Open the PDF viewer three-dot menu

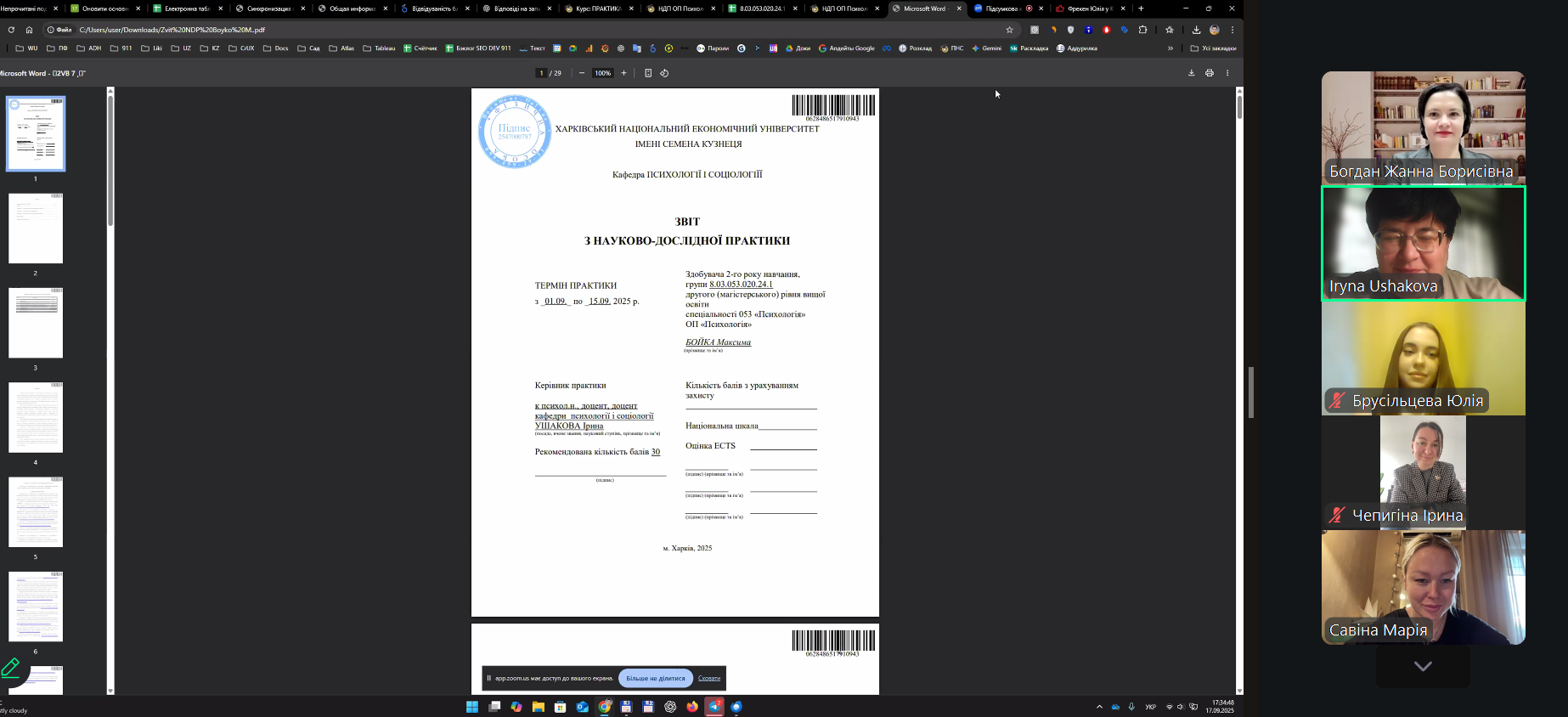[1227, 73]
